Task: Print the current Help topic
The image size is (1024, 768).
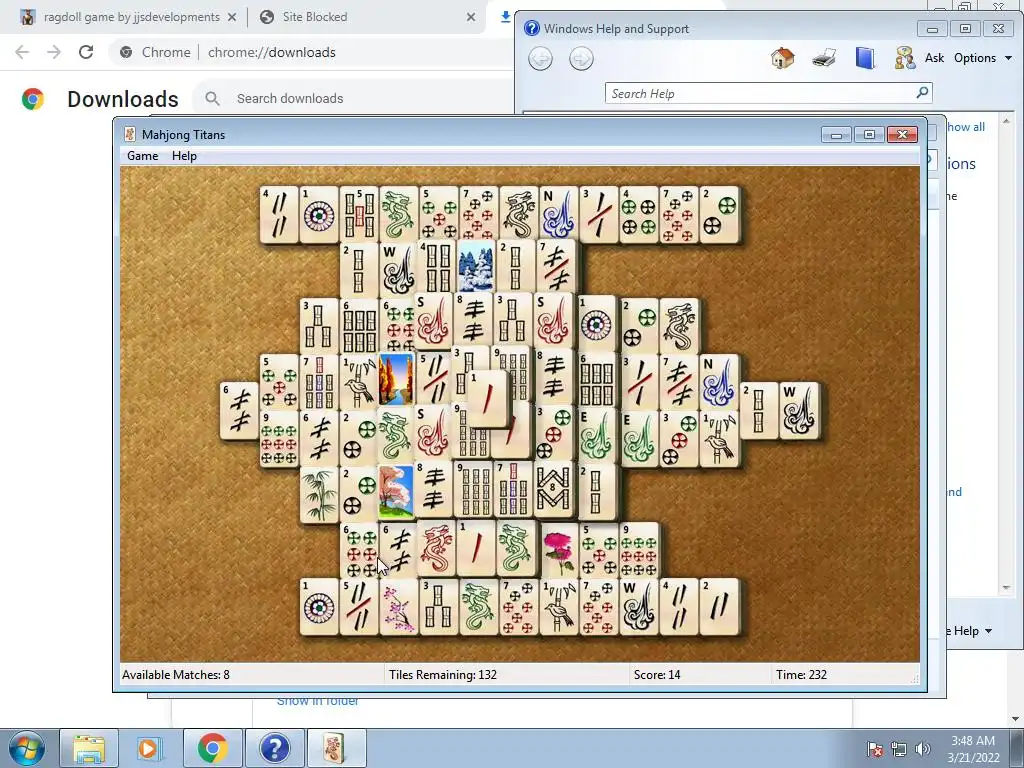Action: pyautogui.click(x=824, y=58)
